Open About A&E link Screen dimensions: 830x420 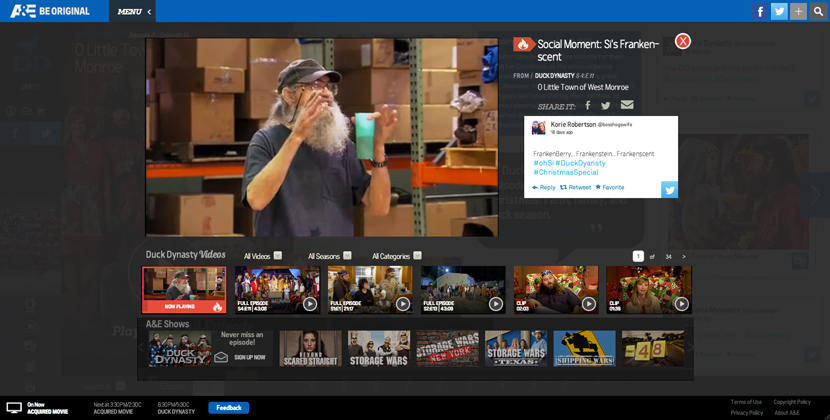787,413
